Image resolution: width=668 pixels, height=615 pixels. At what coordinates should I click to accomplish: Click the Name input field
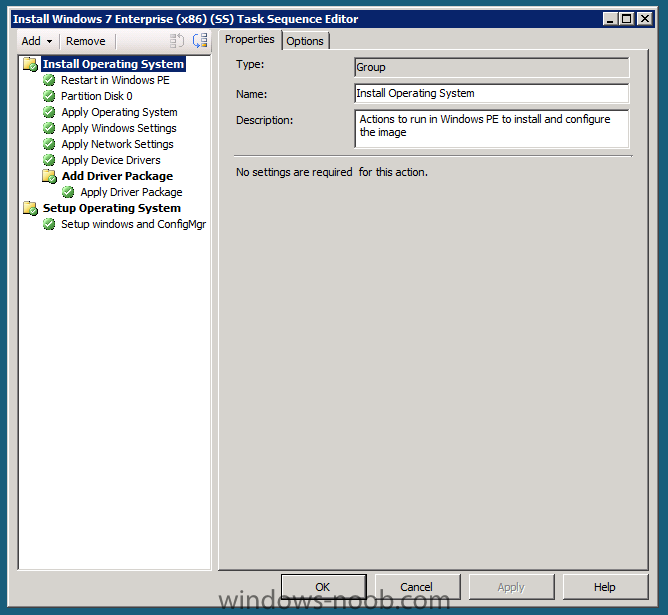click(x=491, y=93)
